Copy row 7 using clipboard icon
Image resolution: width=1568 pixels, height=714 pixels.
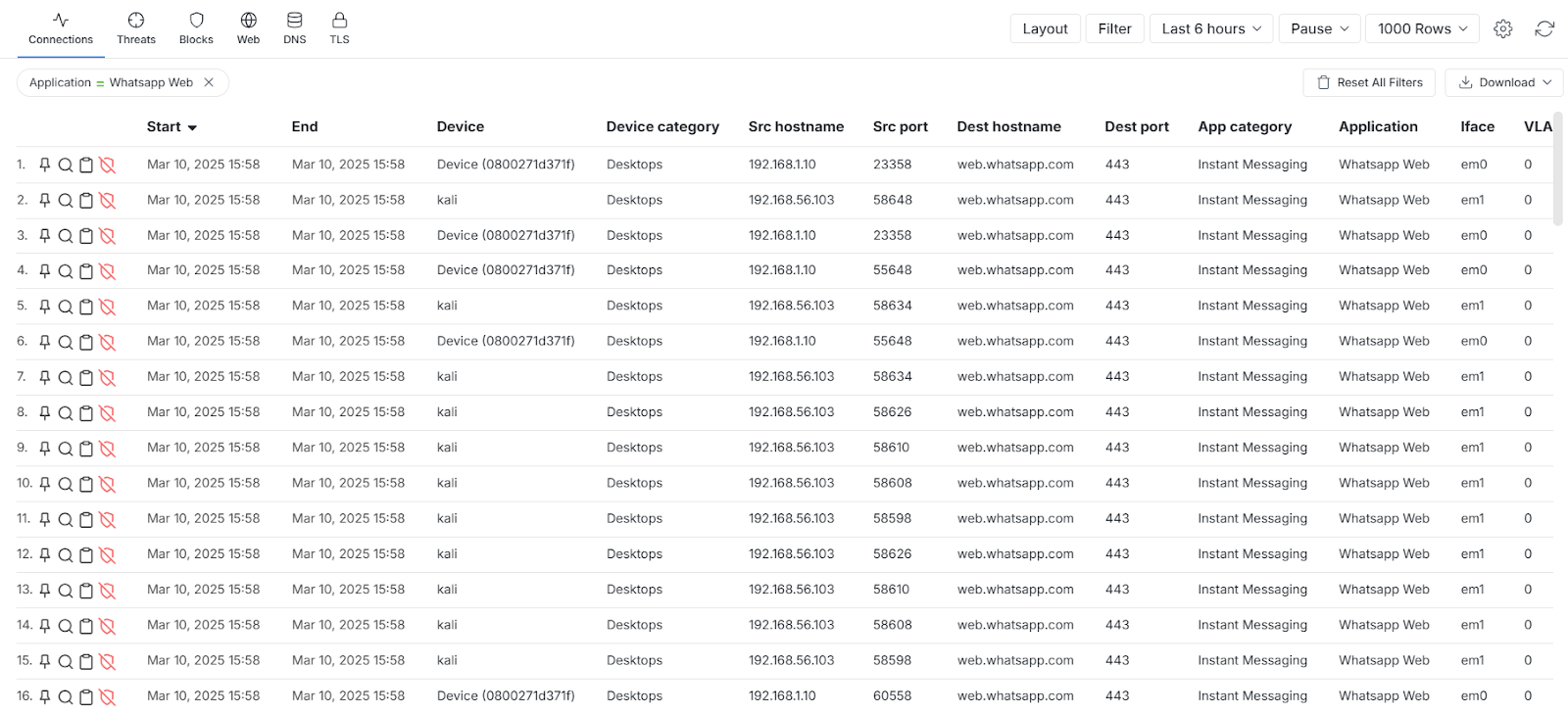tap(86, 378)
